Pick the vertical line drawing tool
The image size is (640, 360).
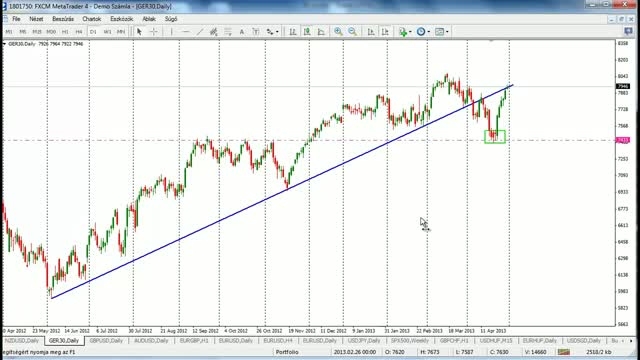coord(171,31)
